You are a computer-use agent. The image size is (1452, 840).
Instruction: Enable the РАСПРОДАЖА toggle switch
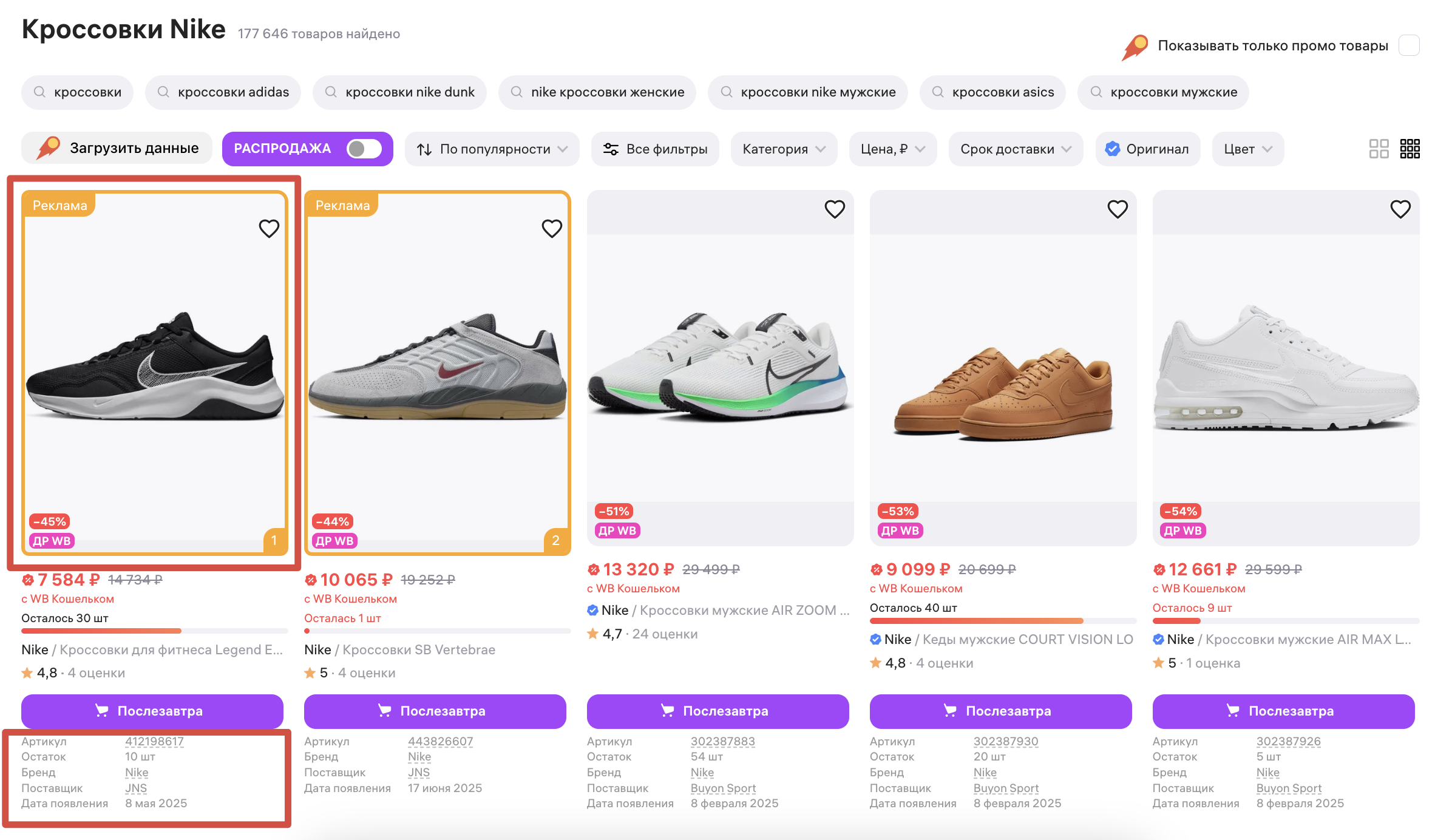(364, 149)
